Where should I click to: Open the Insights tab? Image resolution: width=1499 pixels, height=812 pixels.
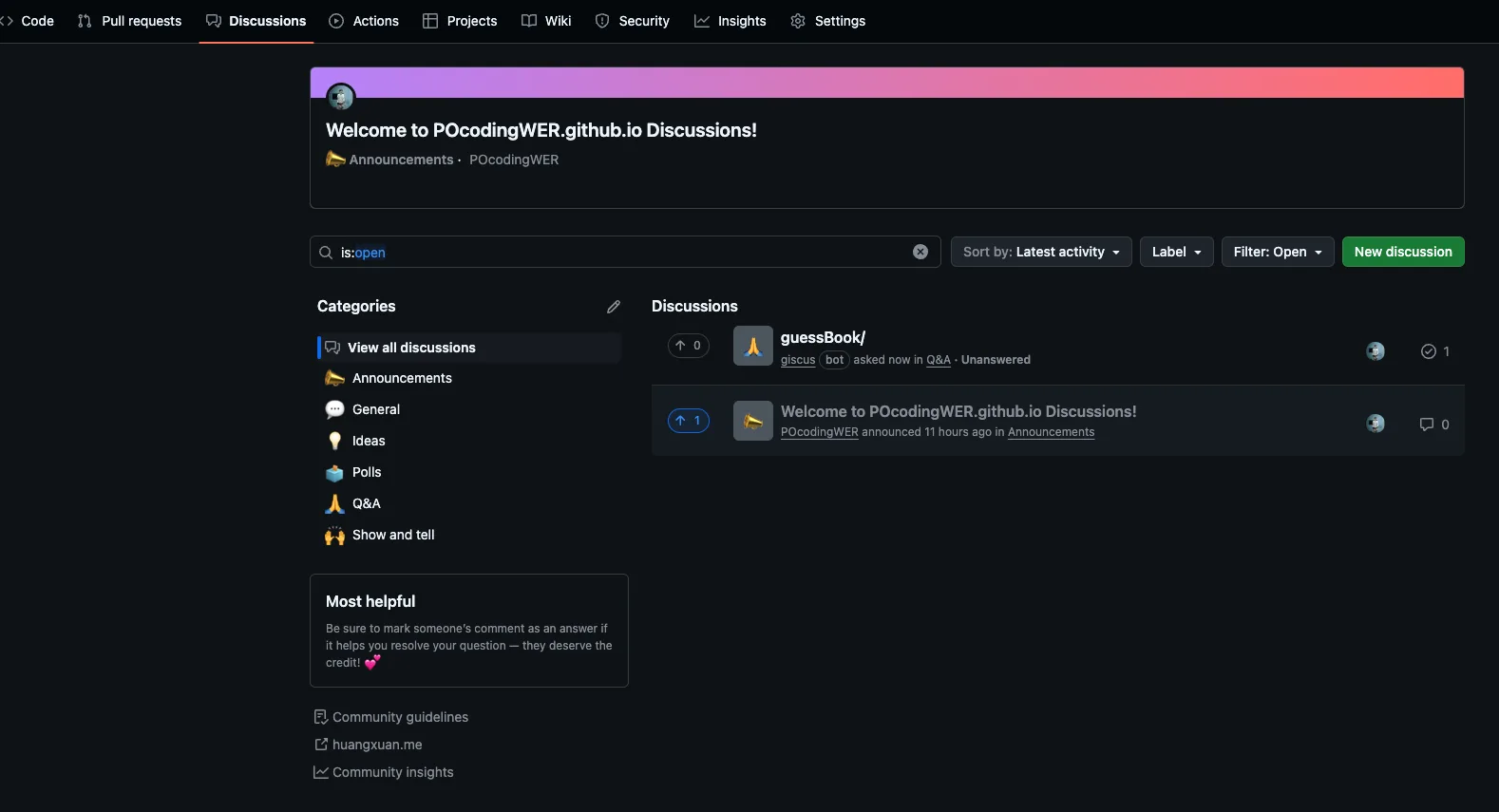click(x=731, y=21)
